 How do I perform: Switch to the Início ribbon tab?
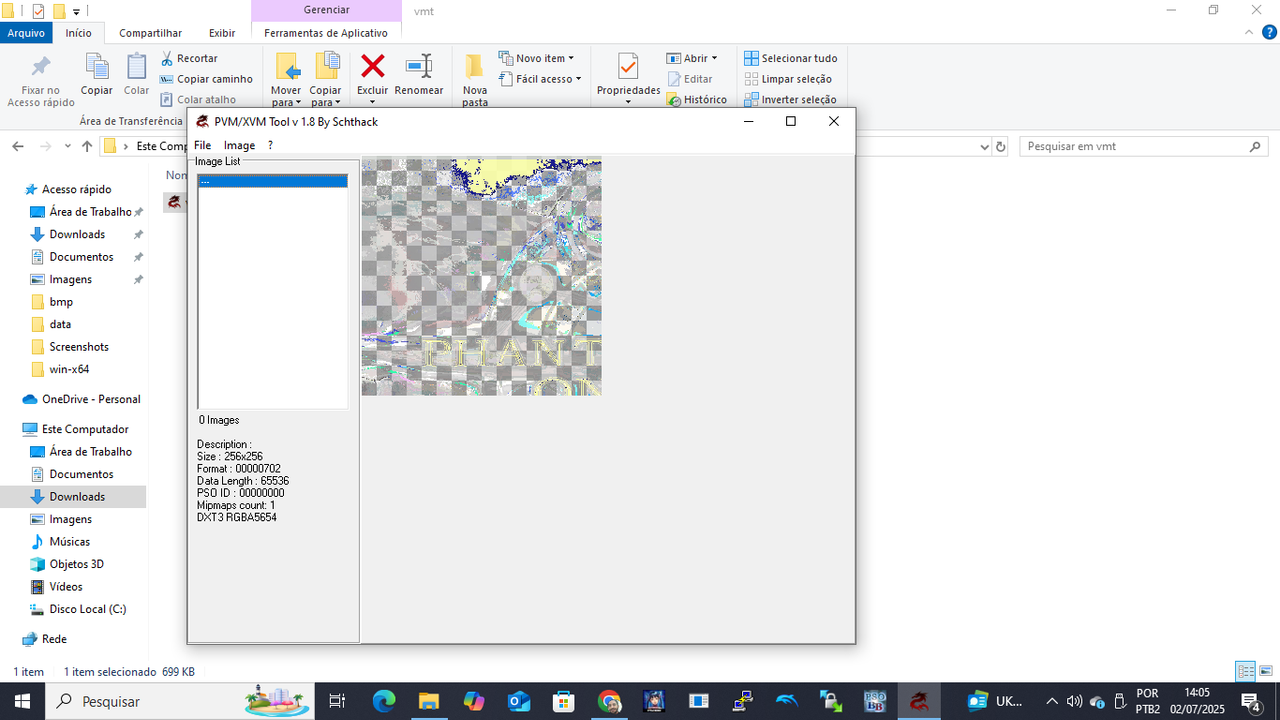click(78, 33)
